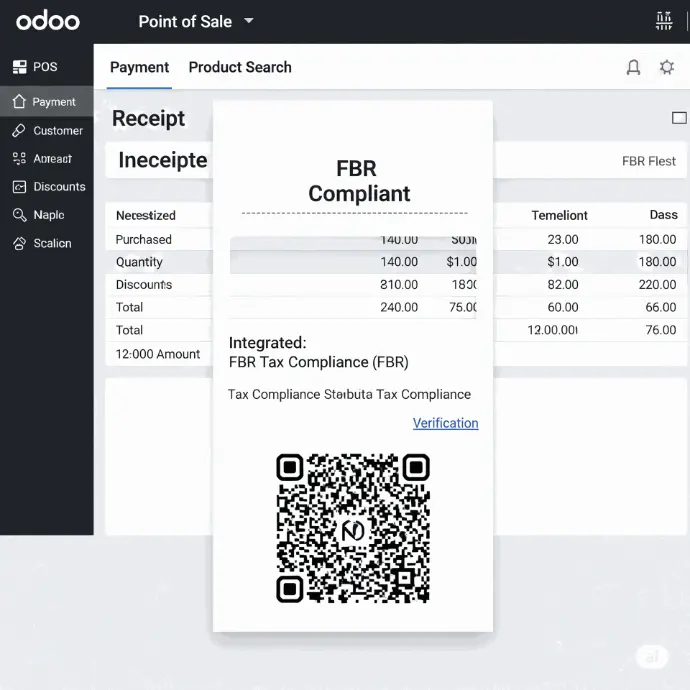Open Discounts in the sidebar
The image size is (690, 690).
(47, 187)
